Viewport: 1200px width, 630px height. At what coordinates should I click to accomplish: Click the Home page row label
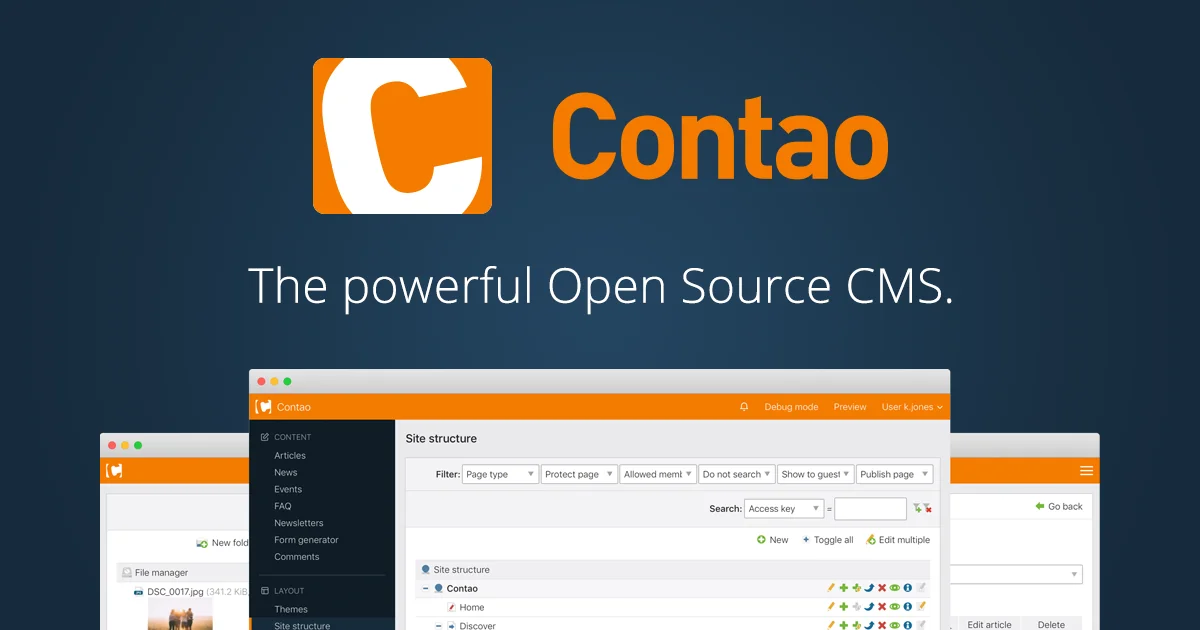[472, 607]
